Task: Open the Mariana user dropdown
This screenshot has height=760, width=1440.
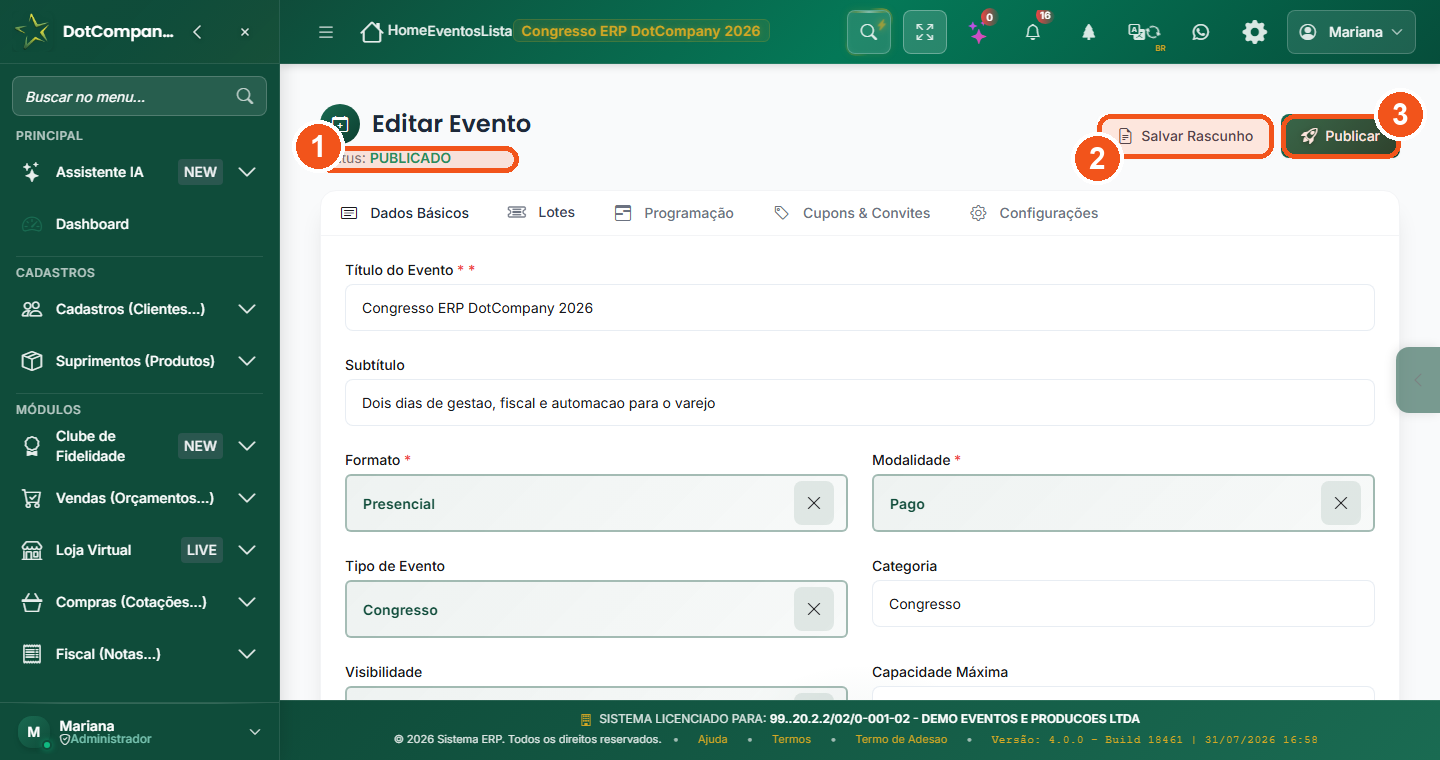Action: click(x=1351, y=32)
